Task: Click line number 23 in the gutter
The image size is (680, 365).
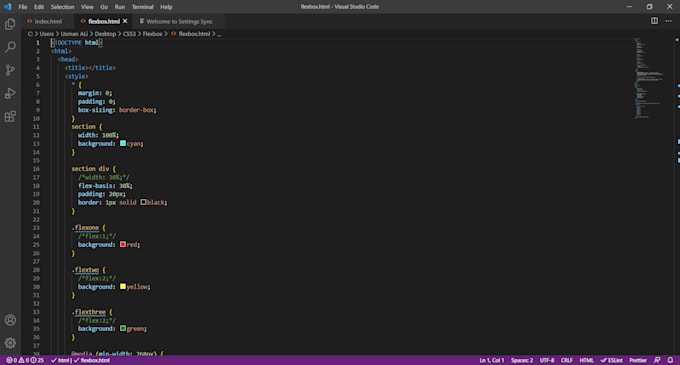Action: click(x=36, y=228)
